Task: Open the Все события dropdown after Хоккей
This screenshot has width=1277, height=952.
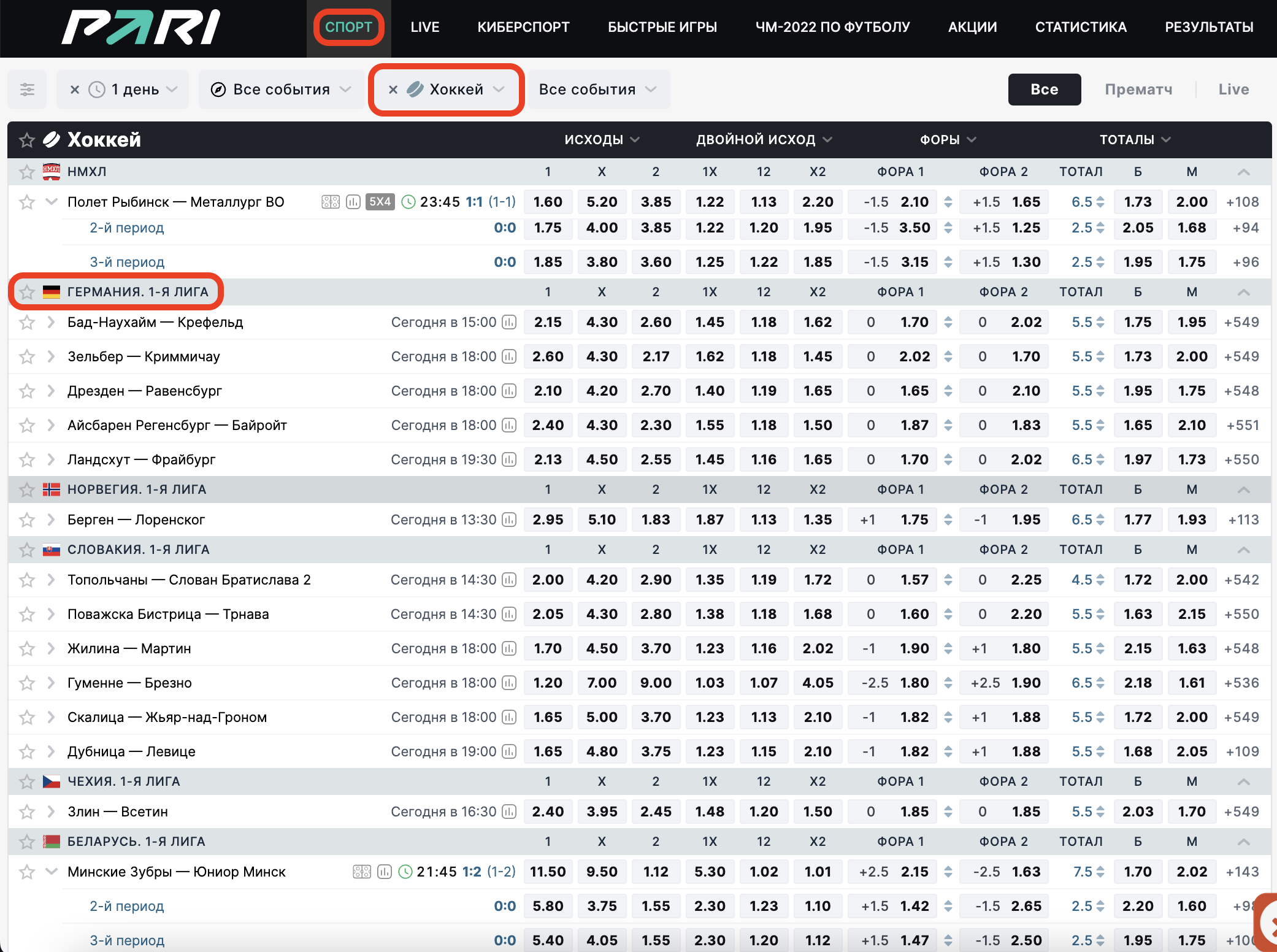Action: pos(599,90)
